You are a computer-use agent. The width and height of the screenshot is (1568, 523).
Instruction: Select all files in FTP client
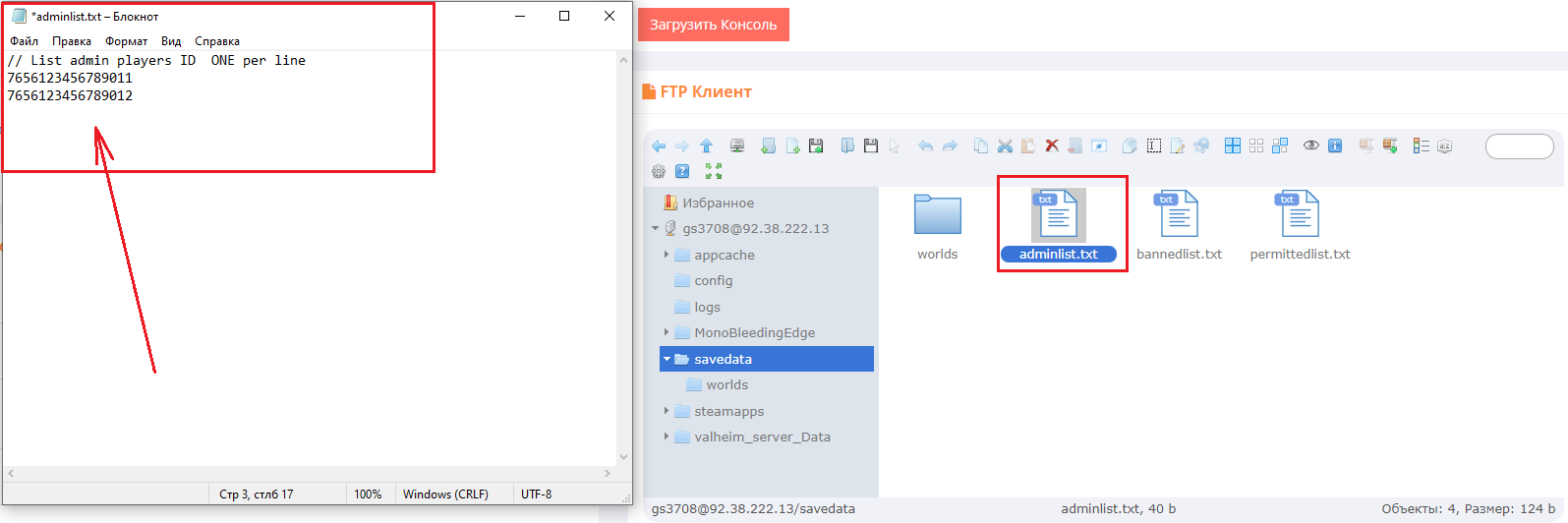tap(1233, 145)
